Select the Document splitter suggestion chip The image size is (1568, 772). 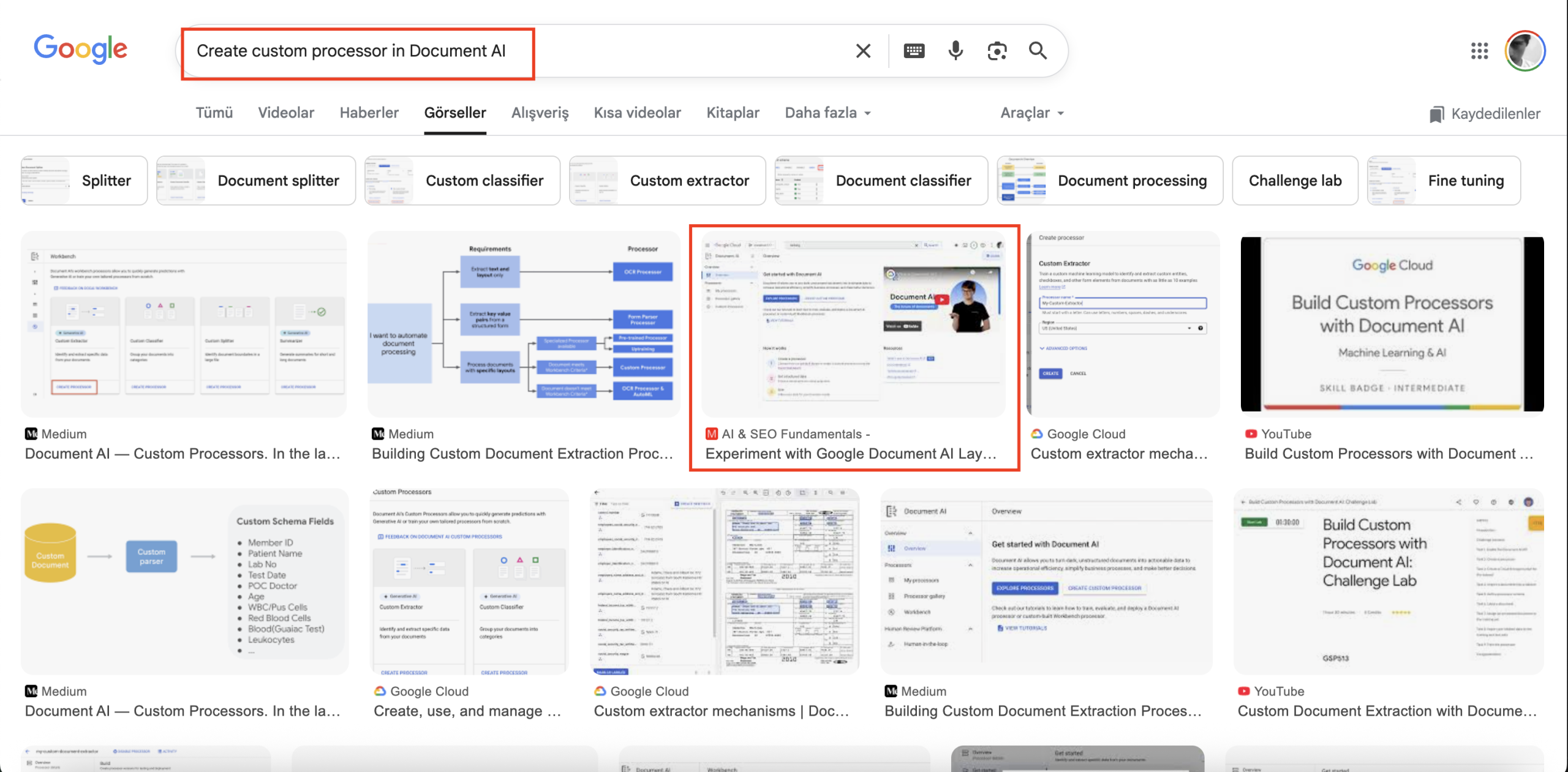pyautogui.click(x=255, y=181)
